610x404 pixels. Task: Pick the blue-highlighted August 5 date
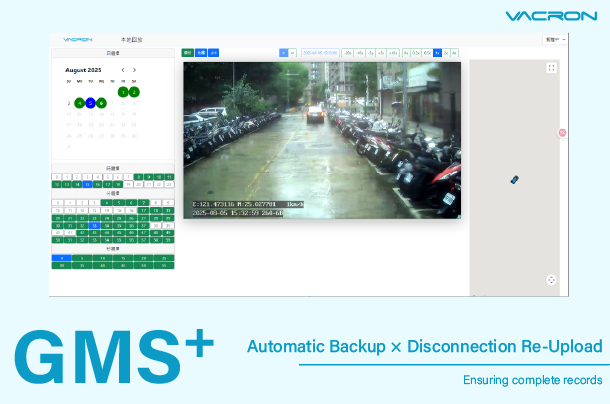pos(90,103)
